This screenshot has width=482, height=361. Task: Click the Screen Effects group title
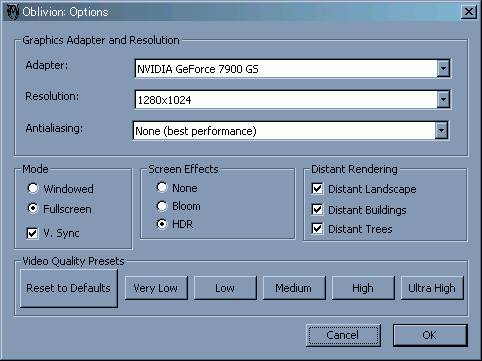click(183, 169)
